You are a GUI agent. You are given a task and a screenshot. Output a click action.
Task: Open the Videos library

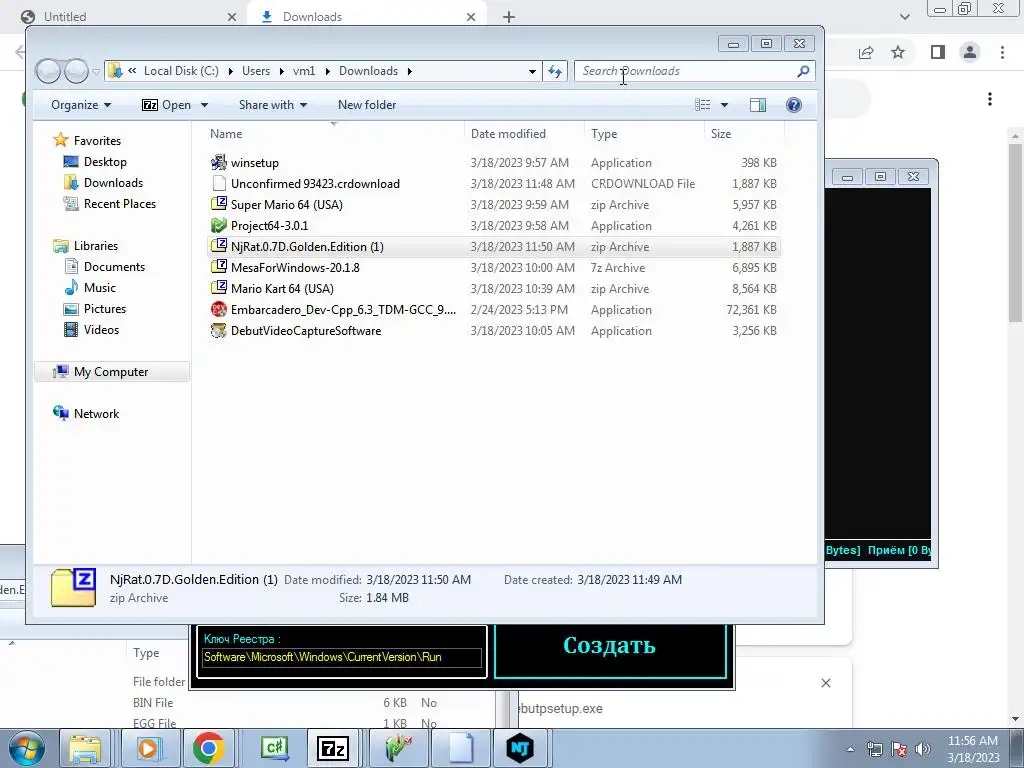click(x=101, y=330)
